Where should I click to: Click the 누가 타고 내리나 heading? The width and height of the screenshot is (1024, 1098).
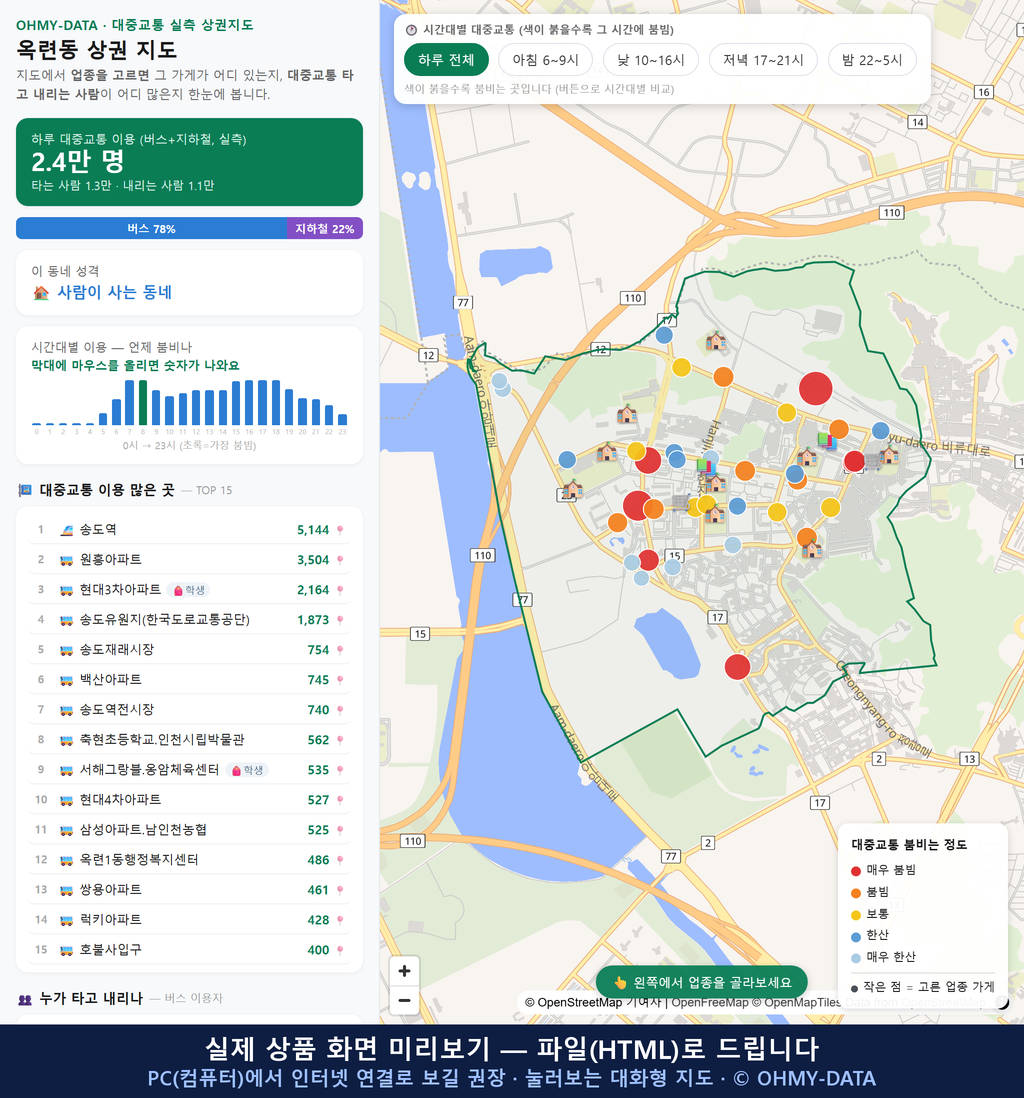(x=91, y=999)
